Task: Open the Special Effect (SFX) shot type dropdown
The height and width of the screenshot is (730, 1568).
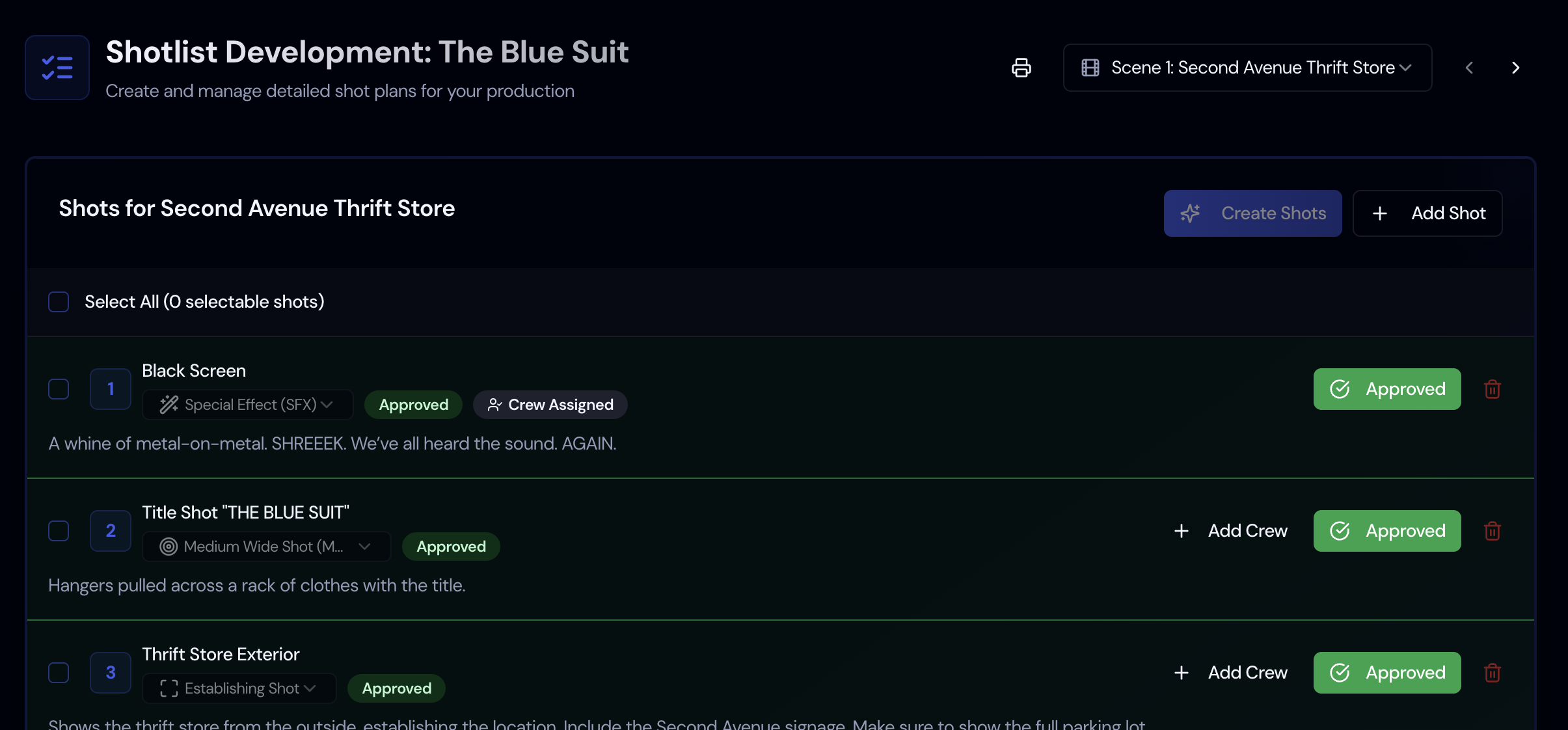Action: click(247, 404)
